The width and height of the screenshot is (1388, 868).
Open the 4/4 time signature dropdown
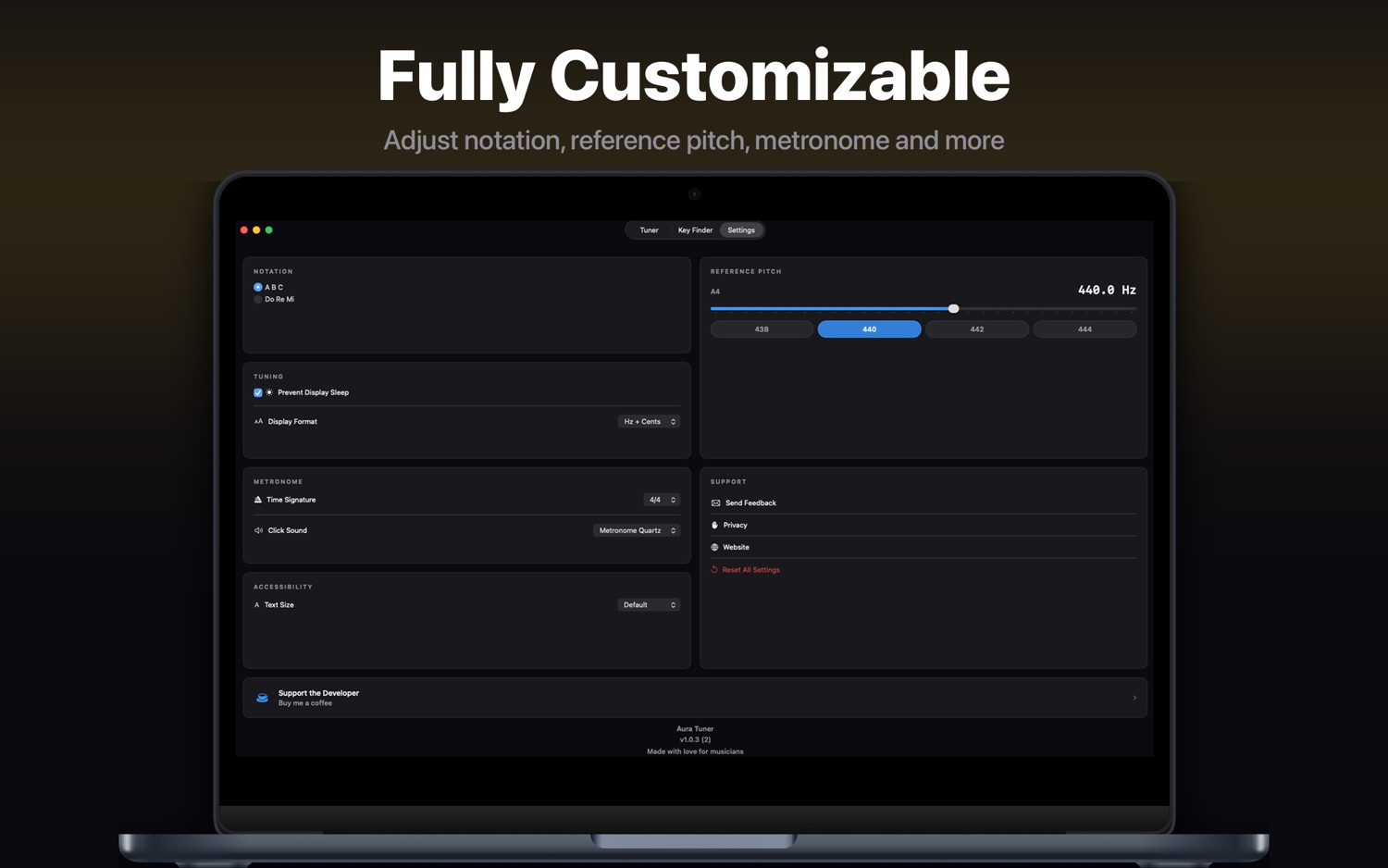coord(662,500)
